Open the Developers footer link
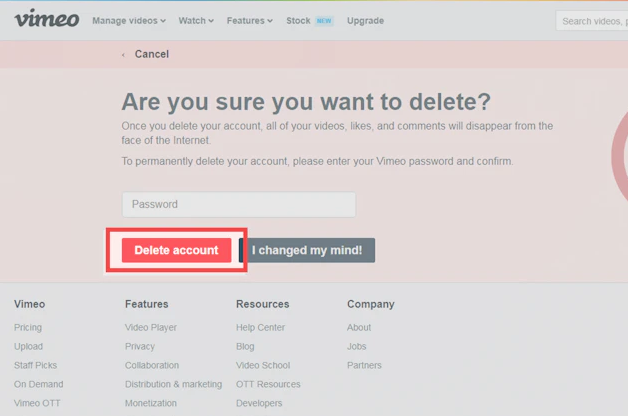The image size is (628, 416). pyautogui.click(x=259, y=403)
